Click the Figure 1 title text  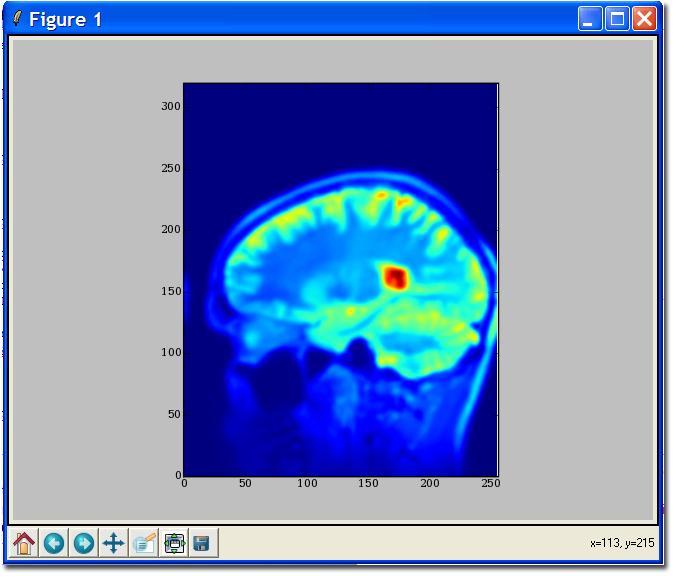tap(66, 20)
